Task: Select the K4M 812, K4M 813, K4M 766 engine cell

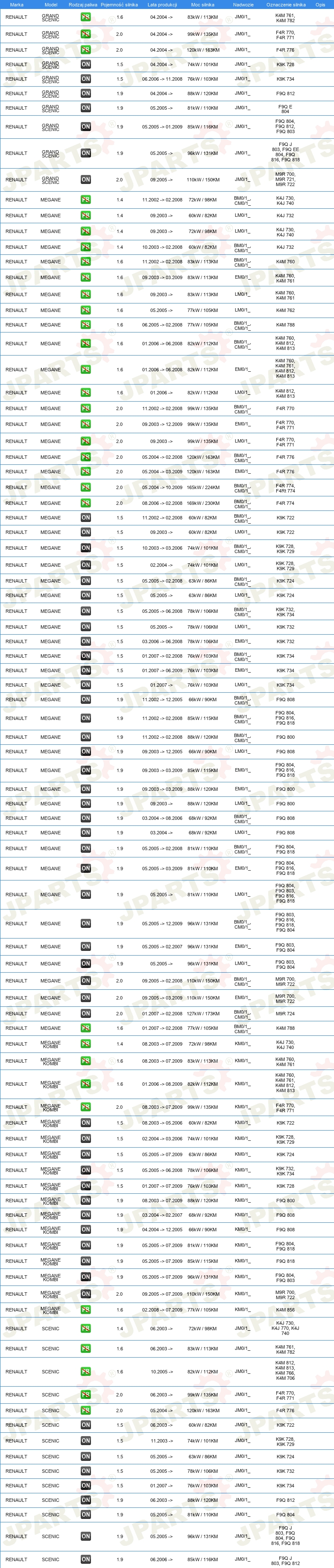Action: pyautogui.click(x=285, y=1371)
